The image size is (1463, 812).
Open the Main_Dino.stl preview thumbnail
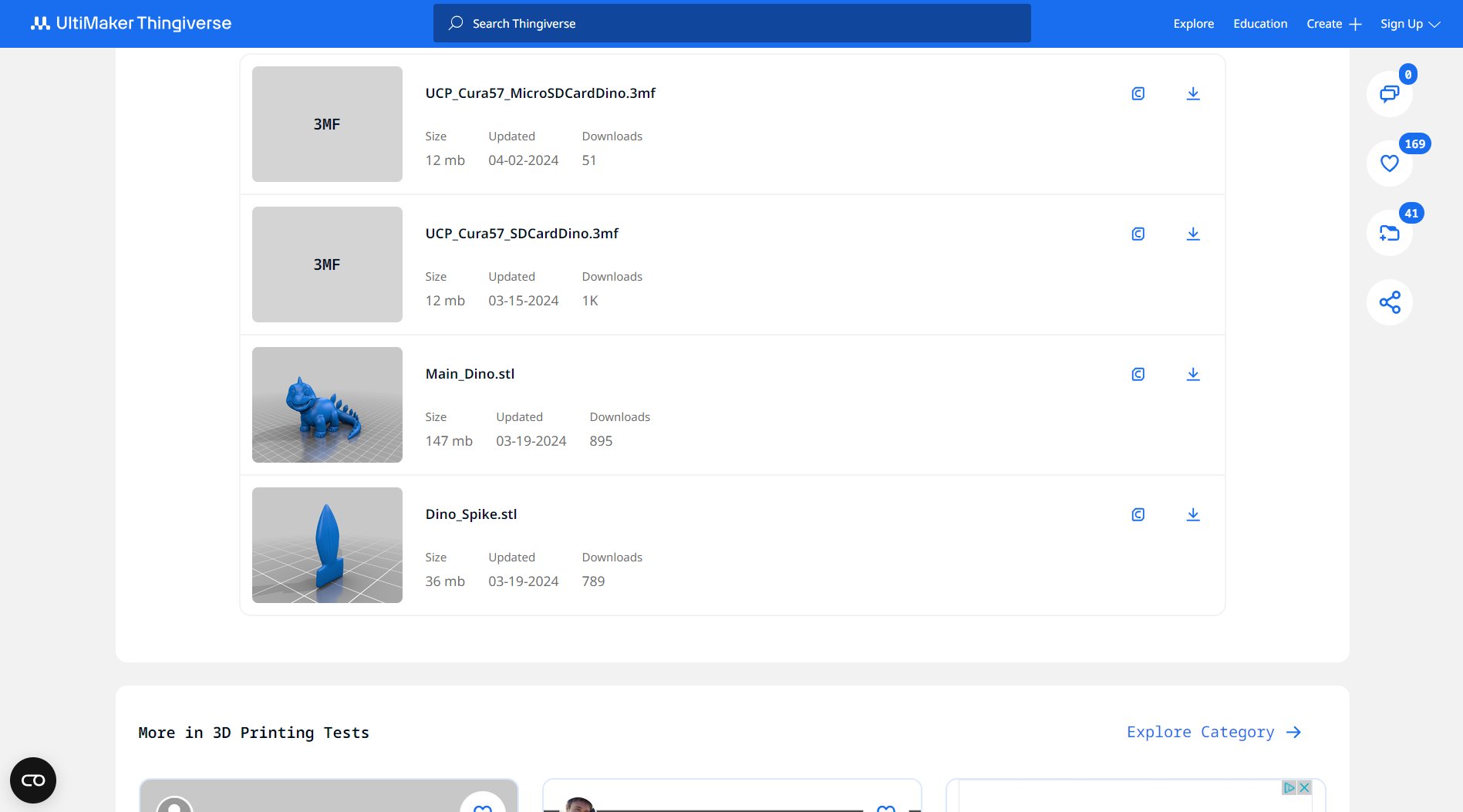click(327, 405)
